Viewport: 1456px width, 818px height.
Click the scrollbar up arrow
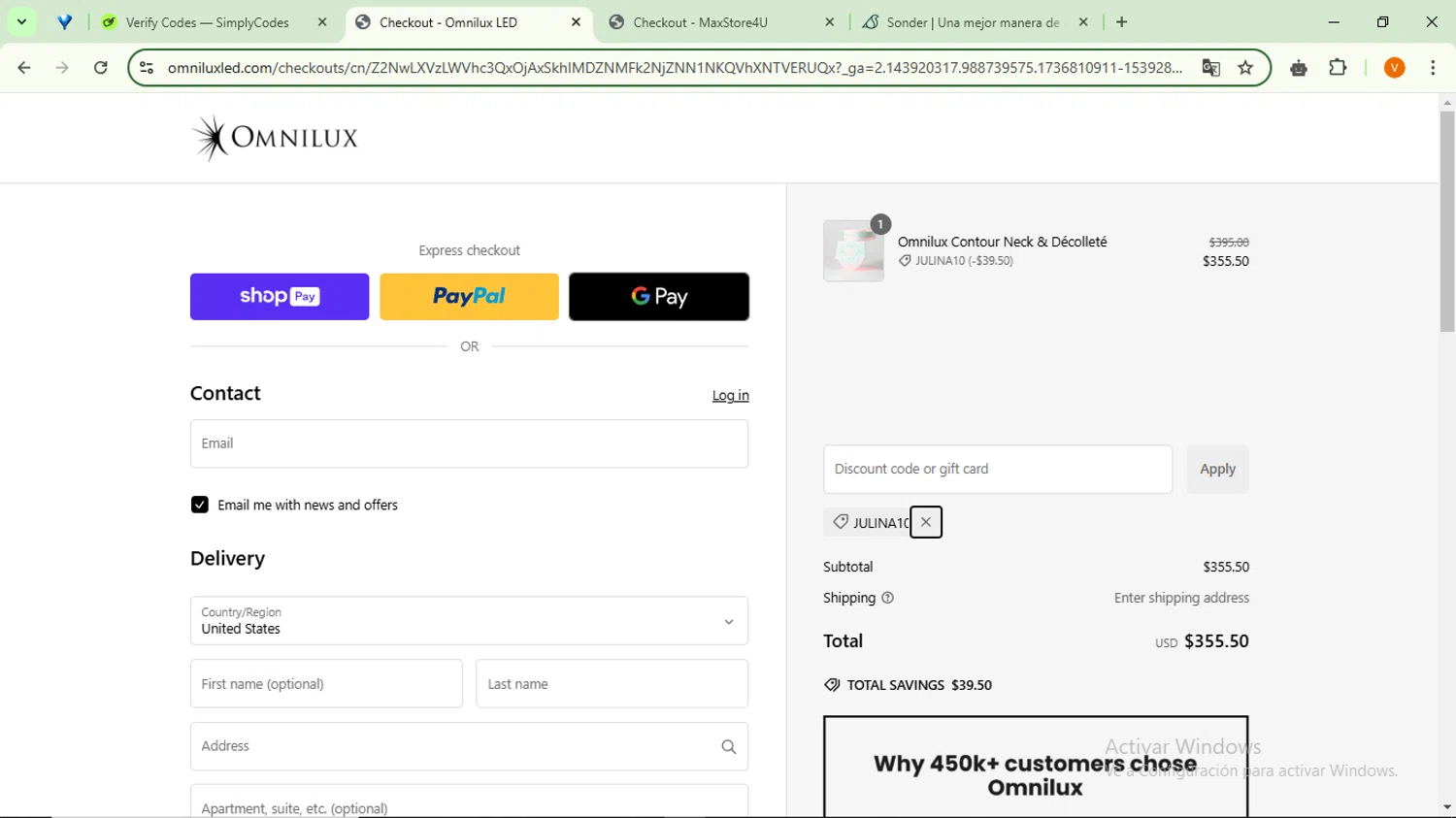point(1446,102)
